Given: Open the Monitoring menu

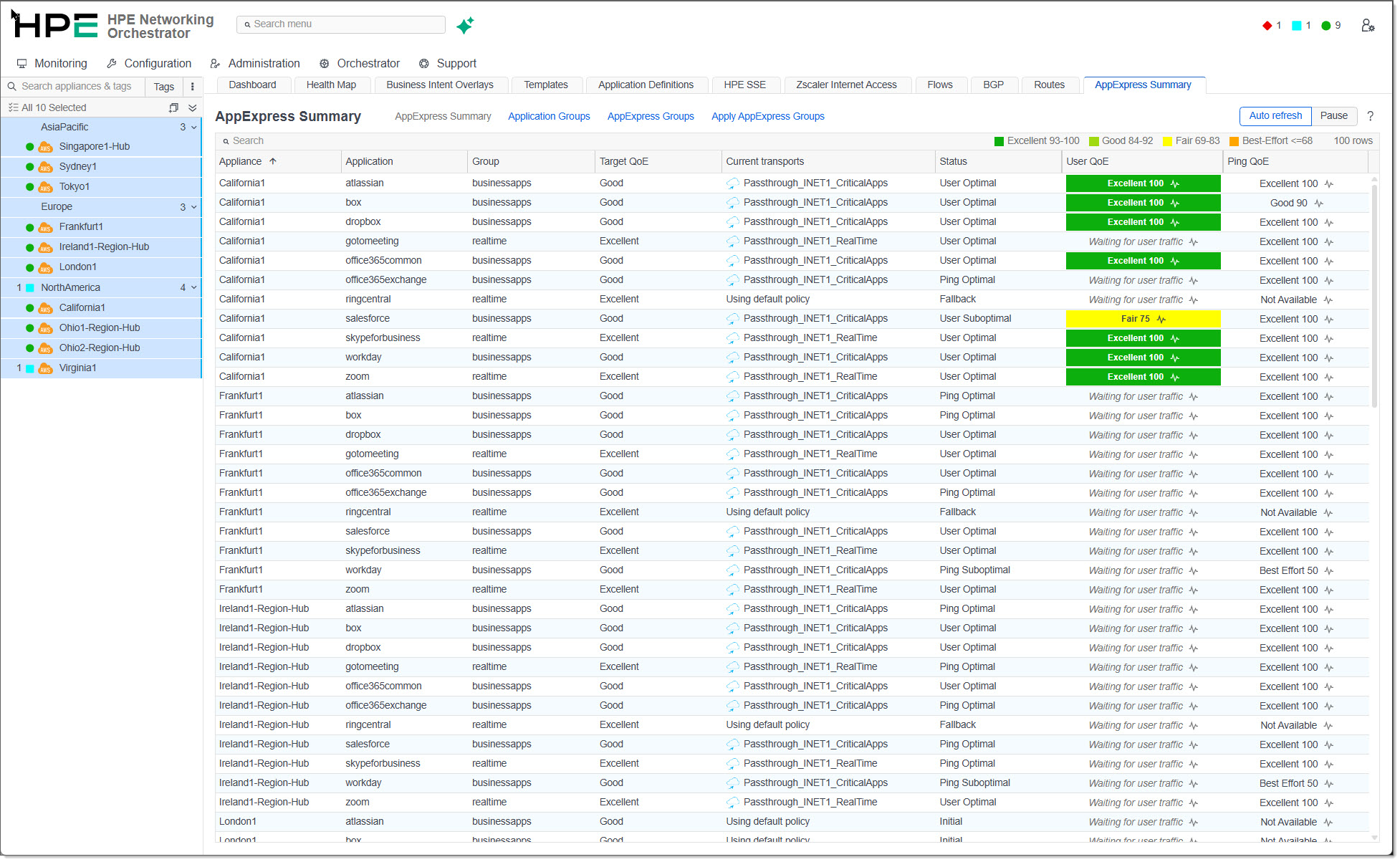Looking at the screenshot, I should click(52, 63).
